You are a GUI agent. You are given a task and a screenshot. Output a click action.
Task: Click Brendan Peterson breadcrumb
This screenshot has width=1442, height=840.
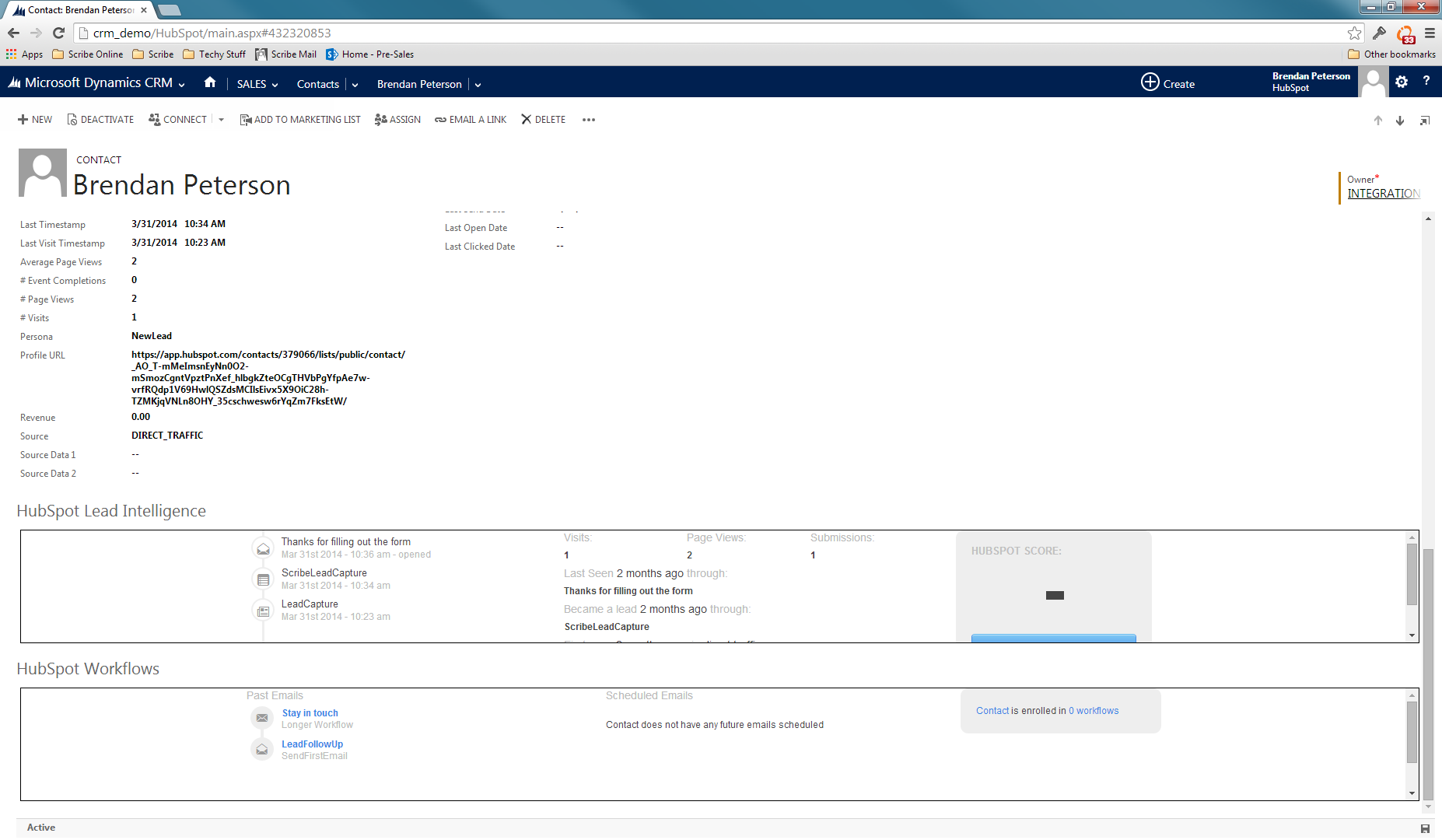pyautogui.click(x=419, y=84)
